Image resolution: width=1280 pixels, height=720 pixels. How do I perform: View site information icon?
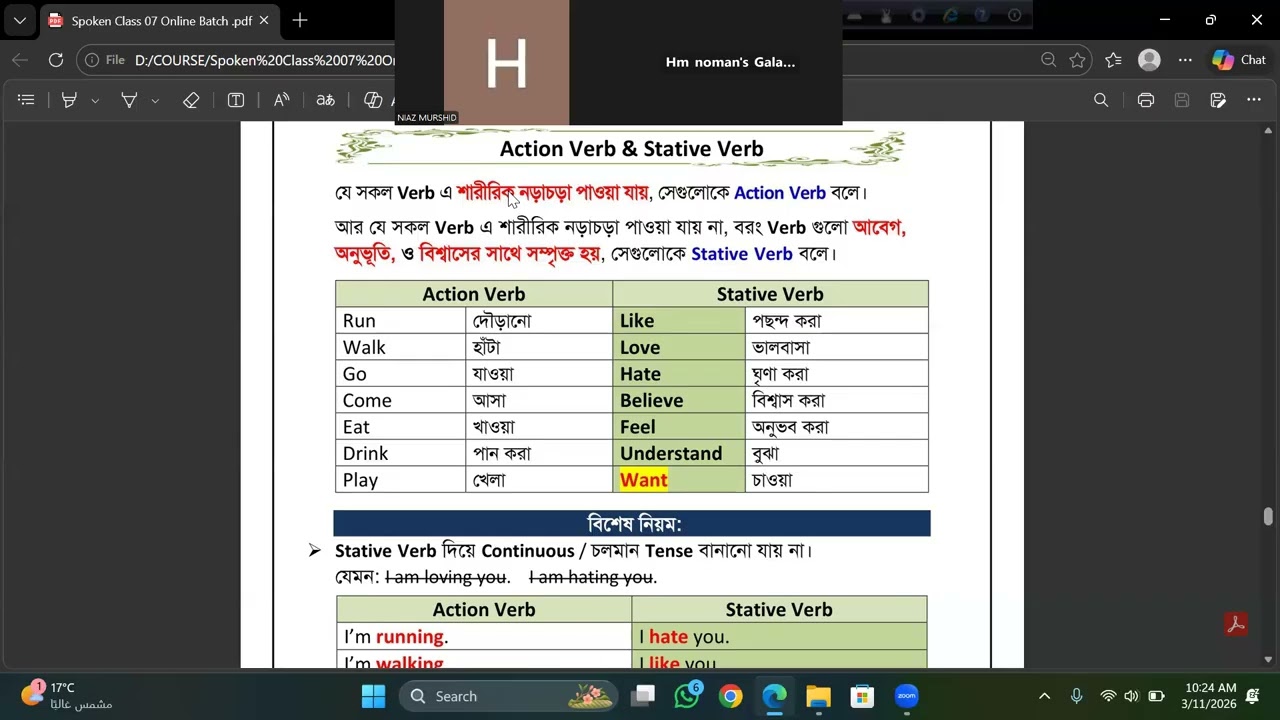[92, 60]
